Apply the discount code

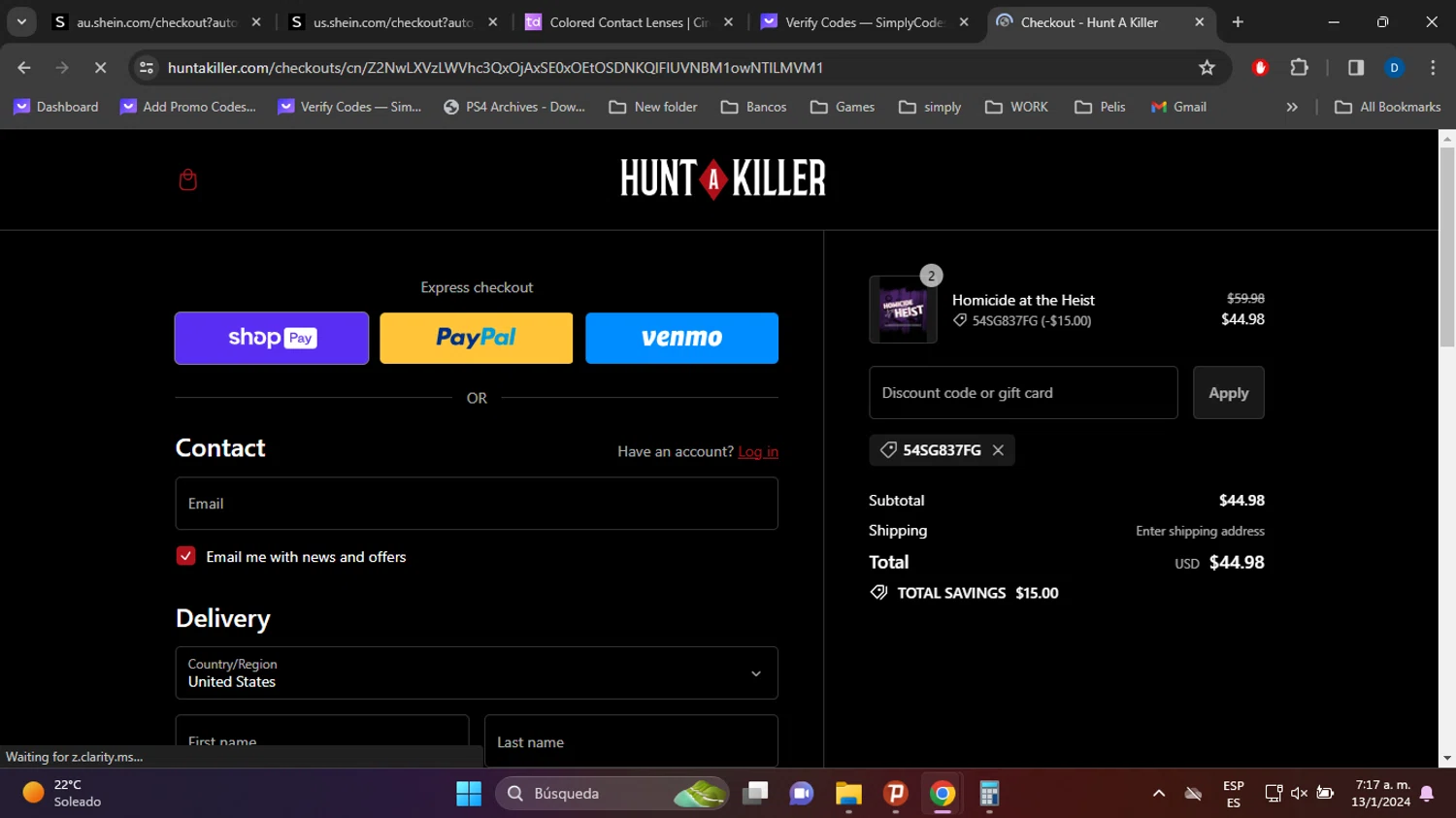(1229, 393)
